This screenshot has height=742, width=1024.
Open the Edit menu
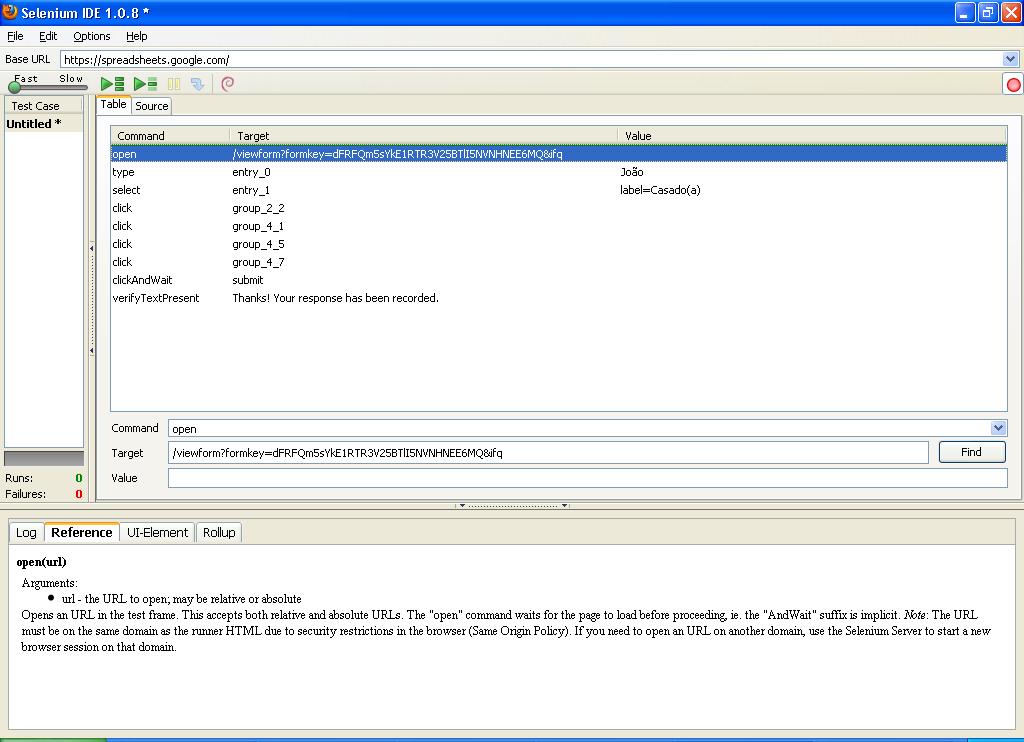48,36
